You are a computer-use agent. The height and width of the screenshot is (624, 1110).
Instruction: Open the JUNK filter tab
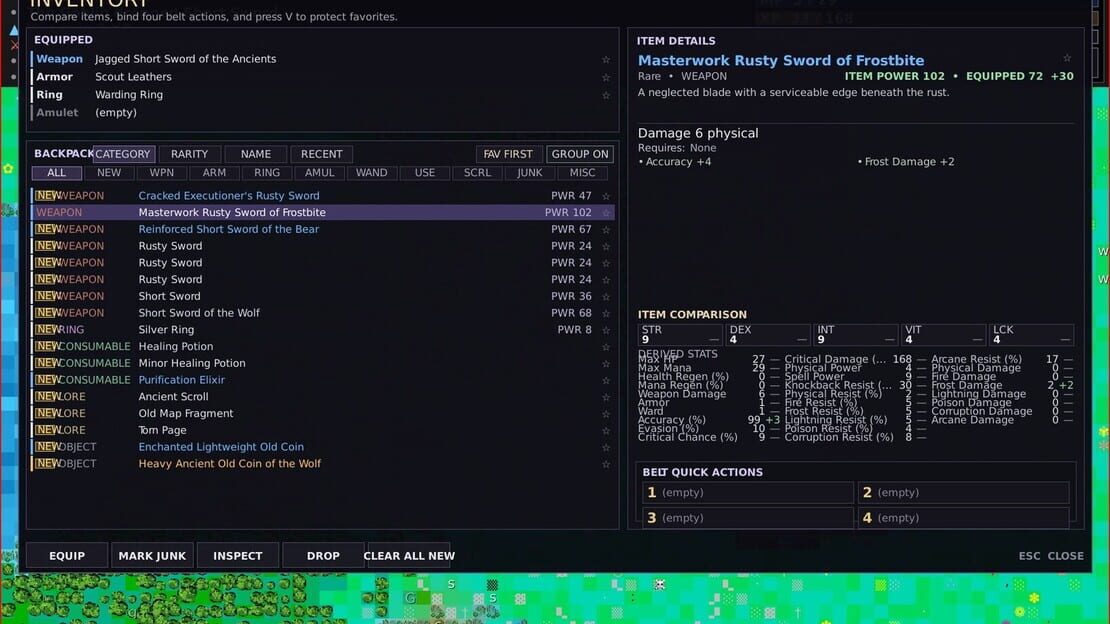point(530,173)
